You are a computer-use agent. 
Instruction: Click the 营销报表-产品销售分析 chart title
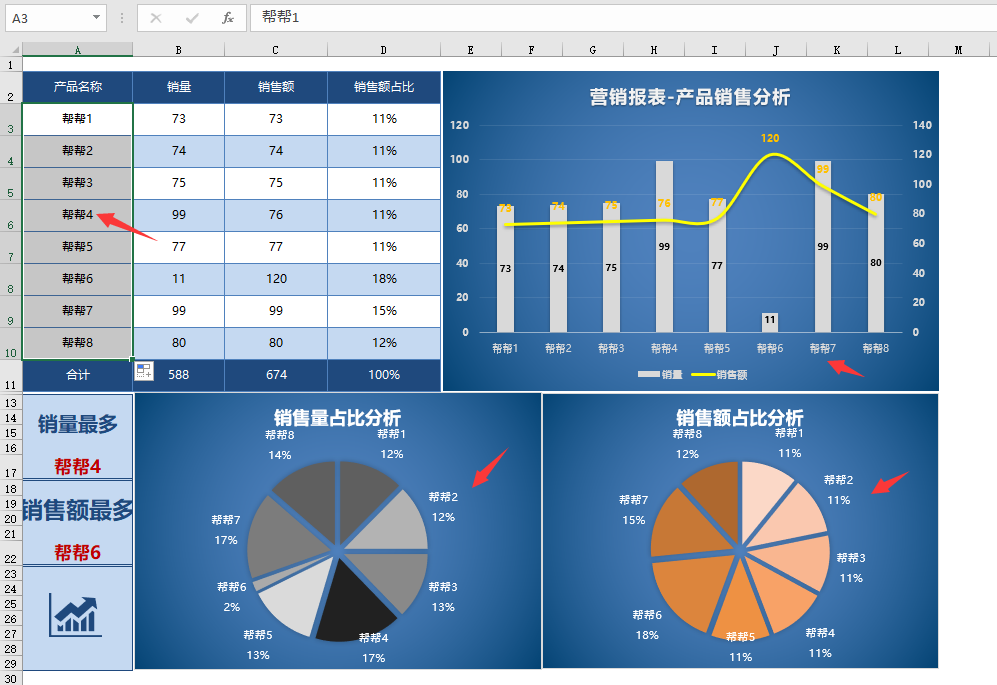pyautogui.click(x=690, y=97)
